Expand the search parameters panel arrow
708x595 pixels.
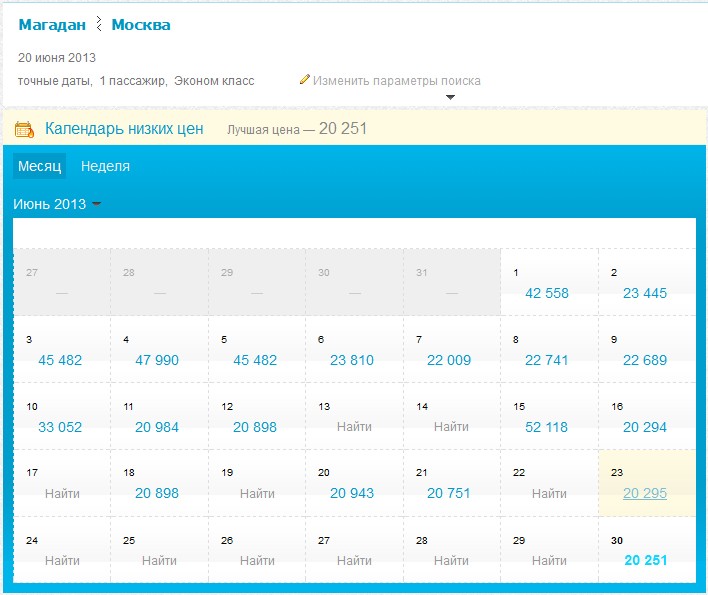tap(450, 97)
